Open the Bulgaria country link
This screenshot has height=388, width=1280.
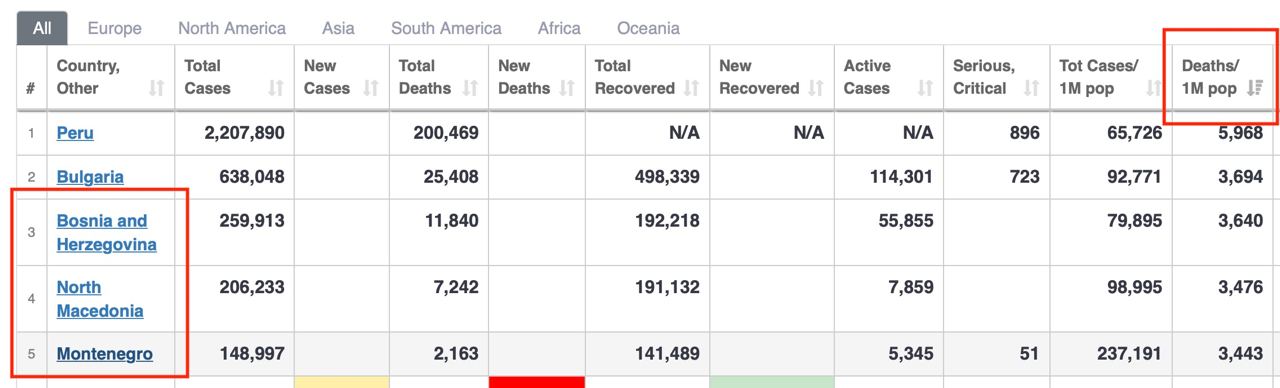[x=90, y=177]
